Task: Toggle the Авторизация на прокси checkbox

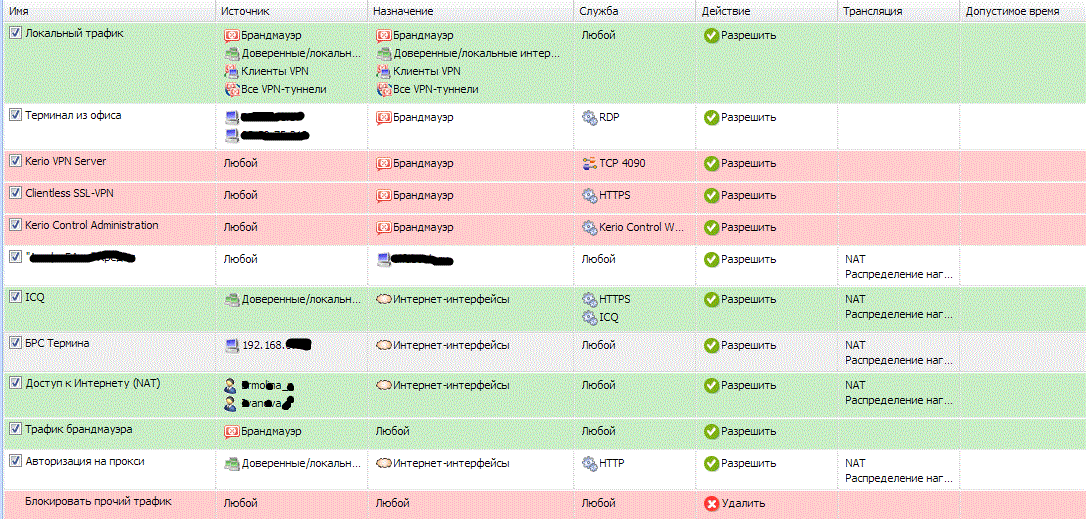Action: pyautogui.click(x=15, y=460)
